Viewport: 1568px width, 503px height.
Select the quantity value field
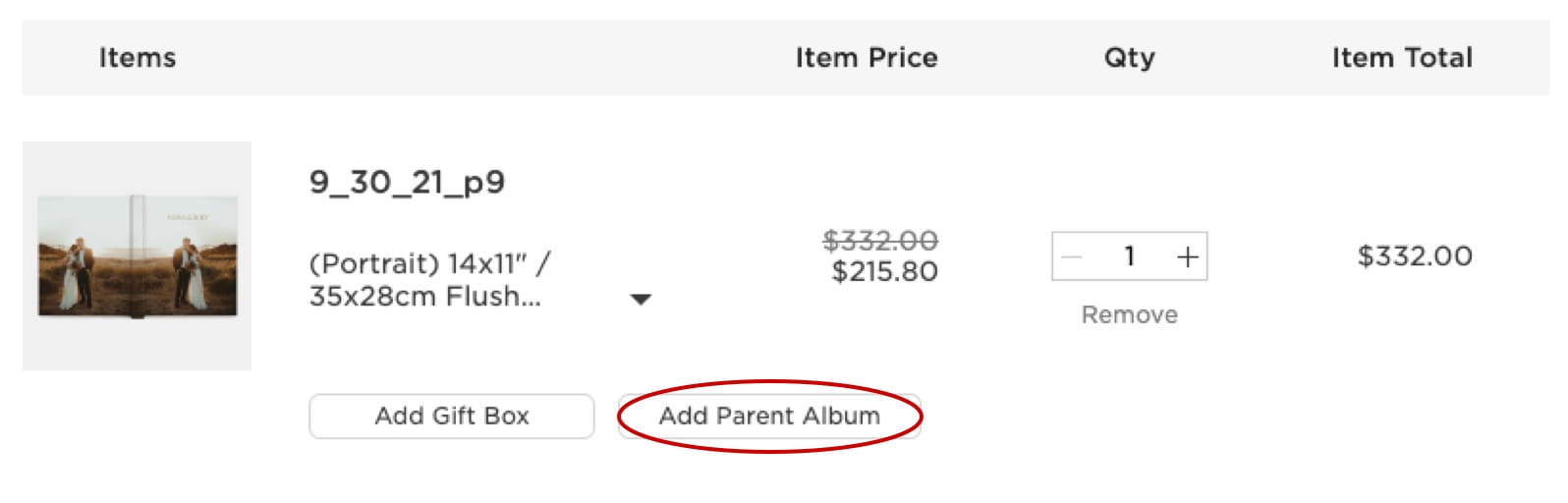point(1130,256)
